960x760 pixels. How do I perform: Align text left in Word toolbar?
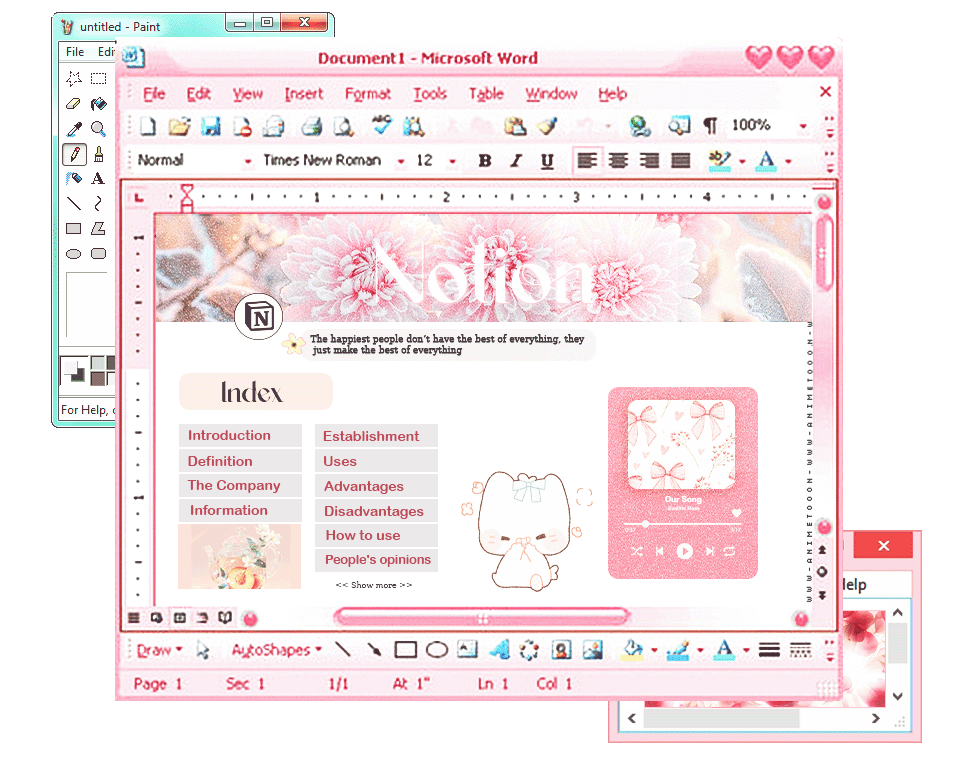tap(587, 160)
